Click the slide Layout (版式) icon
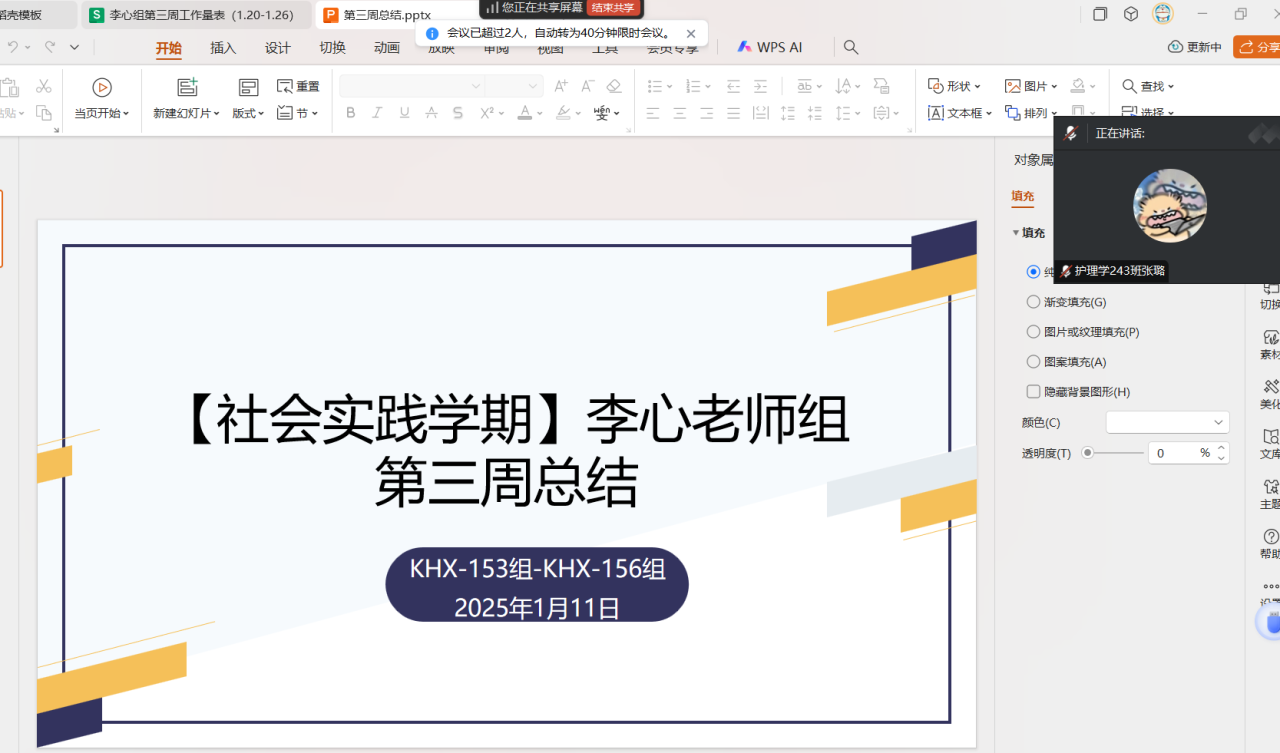 coord(248,87)
